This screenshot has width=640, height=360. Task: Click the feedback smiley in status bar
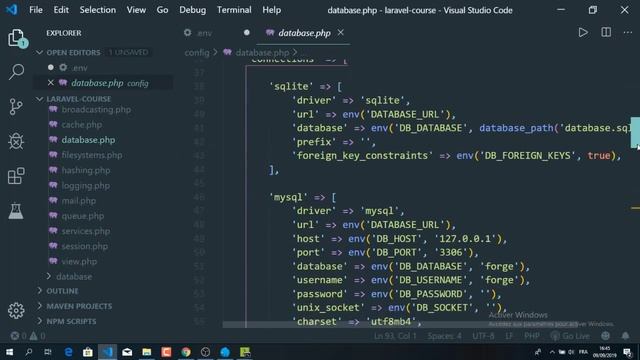[605, 336]
